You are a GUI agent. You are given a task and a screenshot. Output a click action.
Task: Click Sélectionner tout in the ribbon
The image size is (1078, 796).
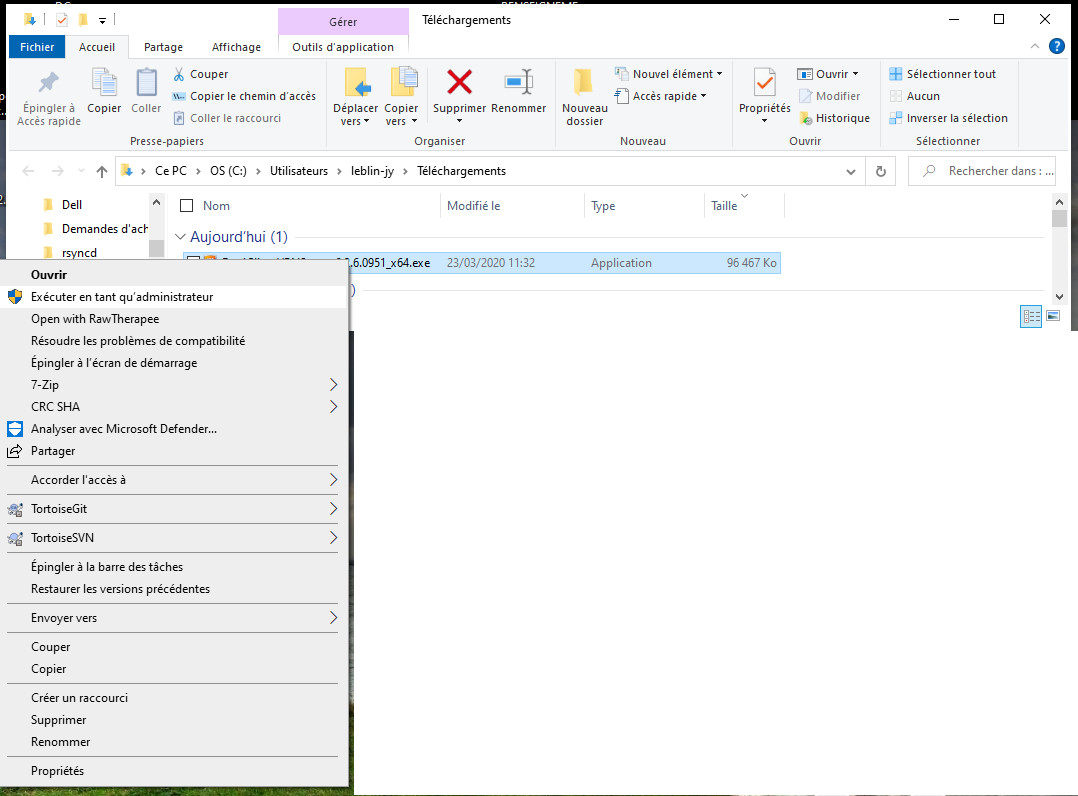pos(950,74)
